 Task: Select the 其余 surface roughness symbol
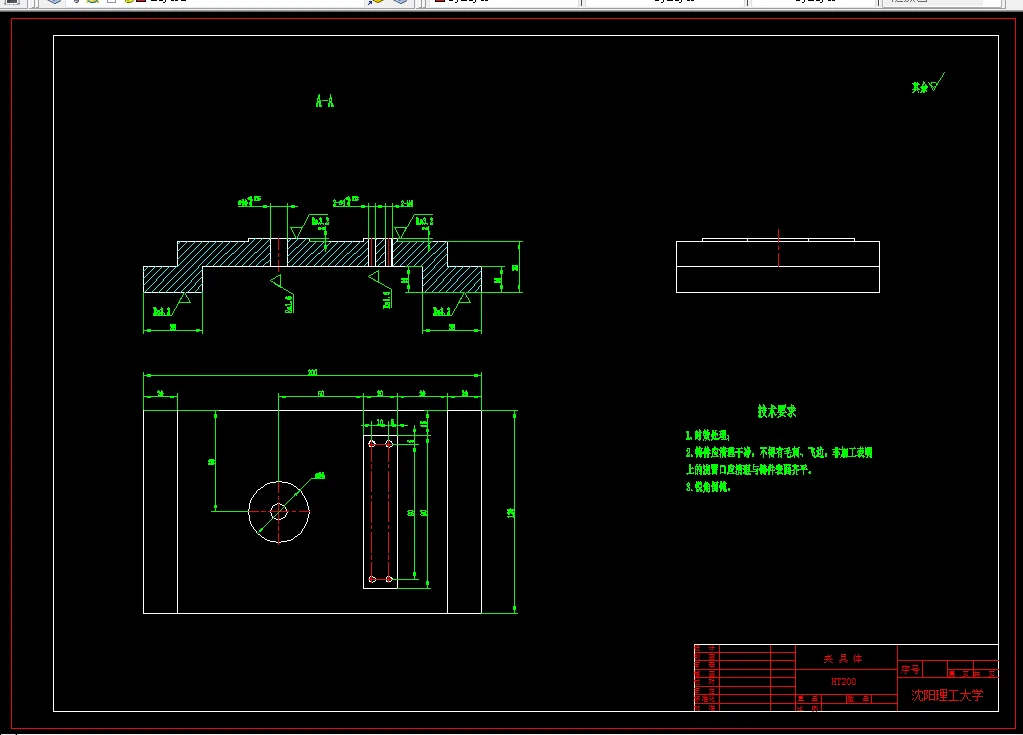coord(928,84)
